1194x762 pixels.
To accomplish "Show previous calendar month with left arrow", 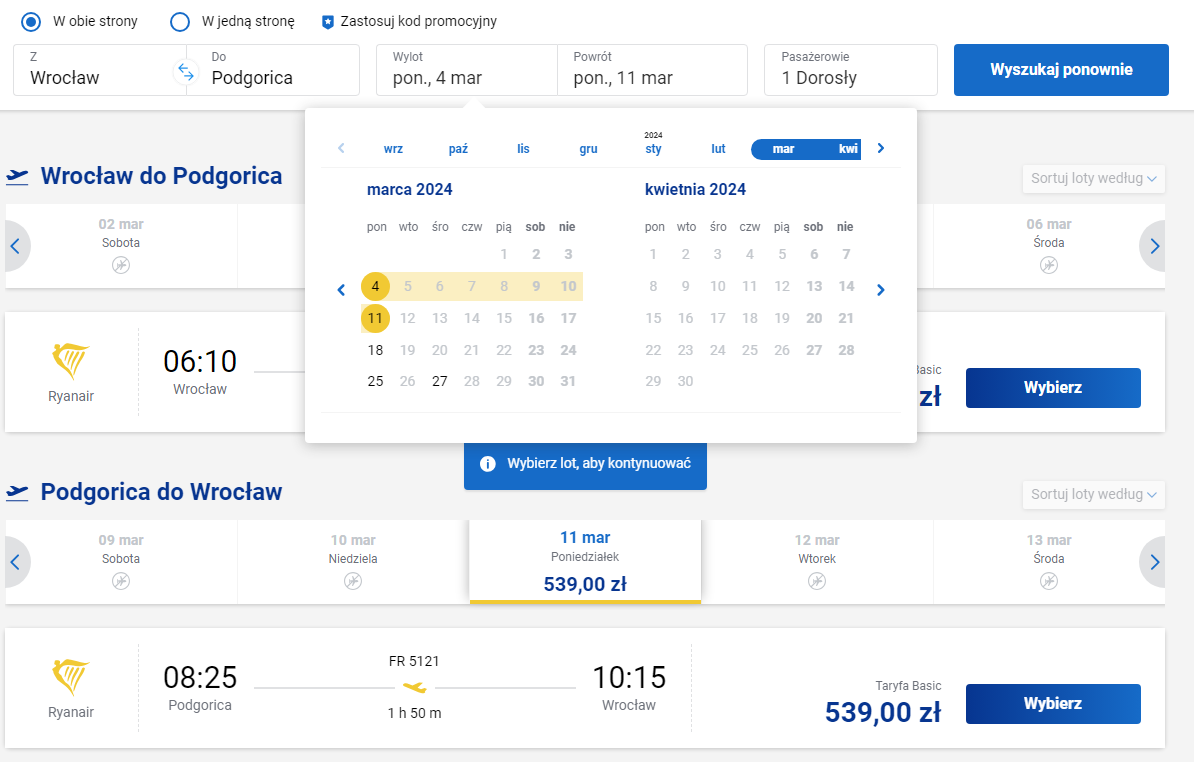I will (341, 290).
